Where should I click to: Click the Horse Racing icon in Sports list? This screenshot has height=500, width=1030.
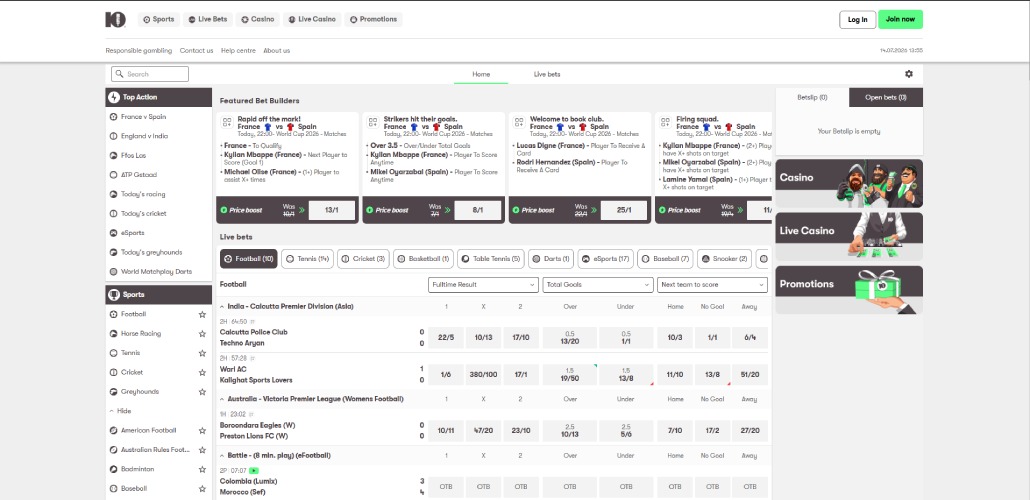(x=114, y=334)
